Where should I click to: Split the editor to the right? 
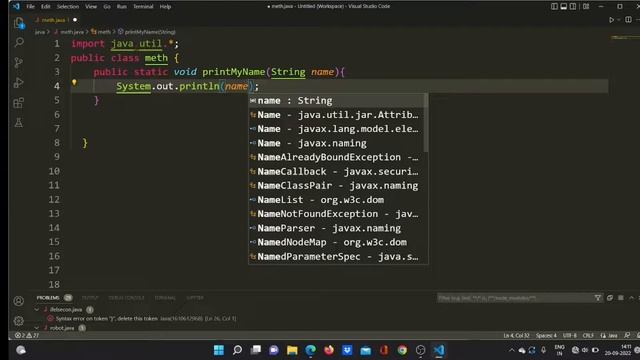coord(628,20)
